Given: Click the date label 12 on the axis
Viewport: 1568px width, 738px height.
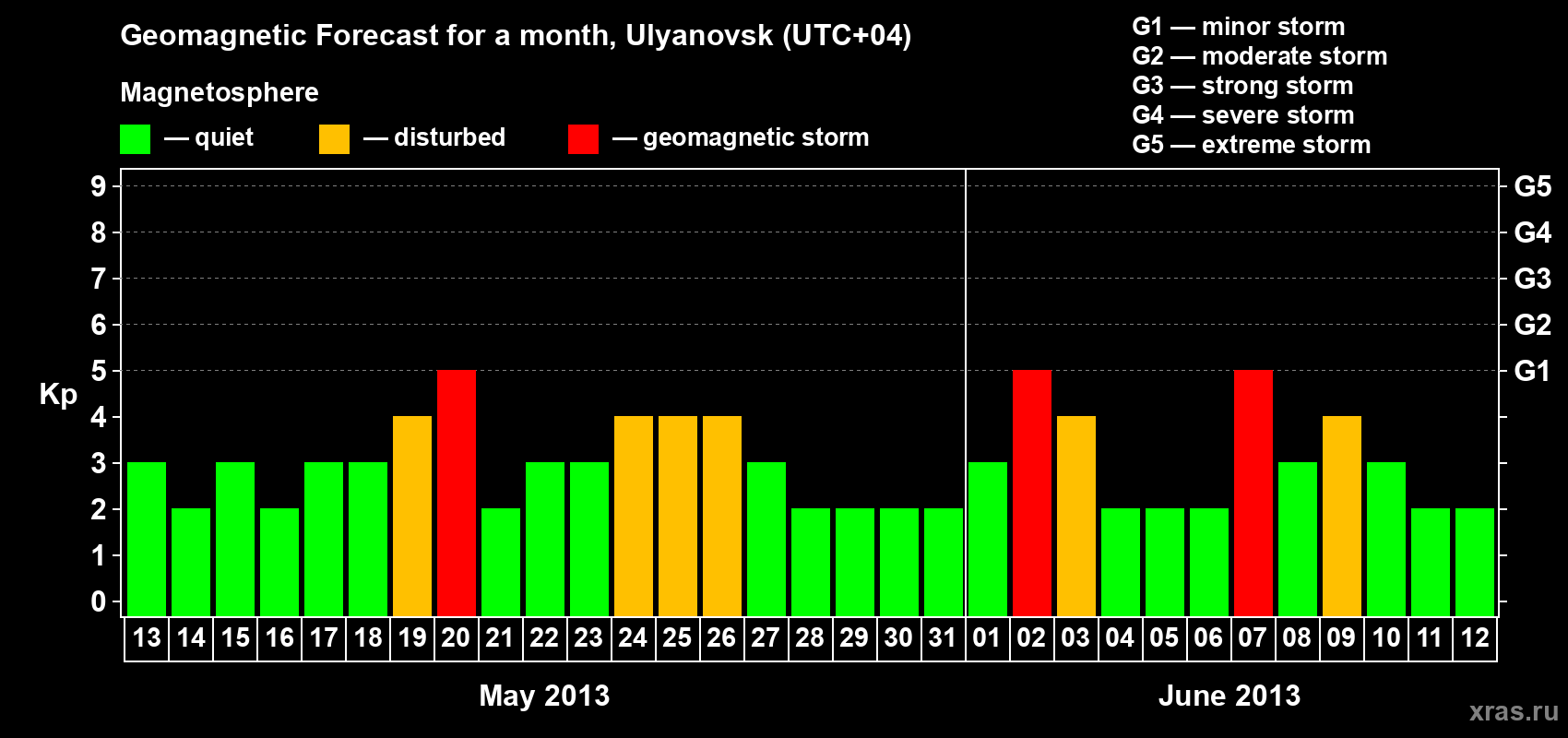Looking at the screenshot, I should (x=1475, y=637).
